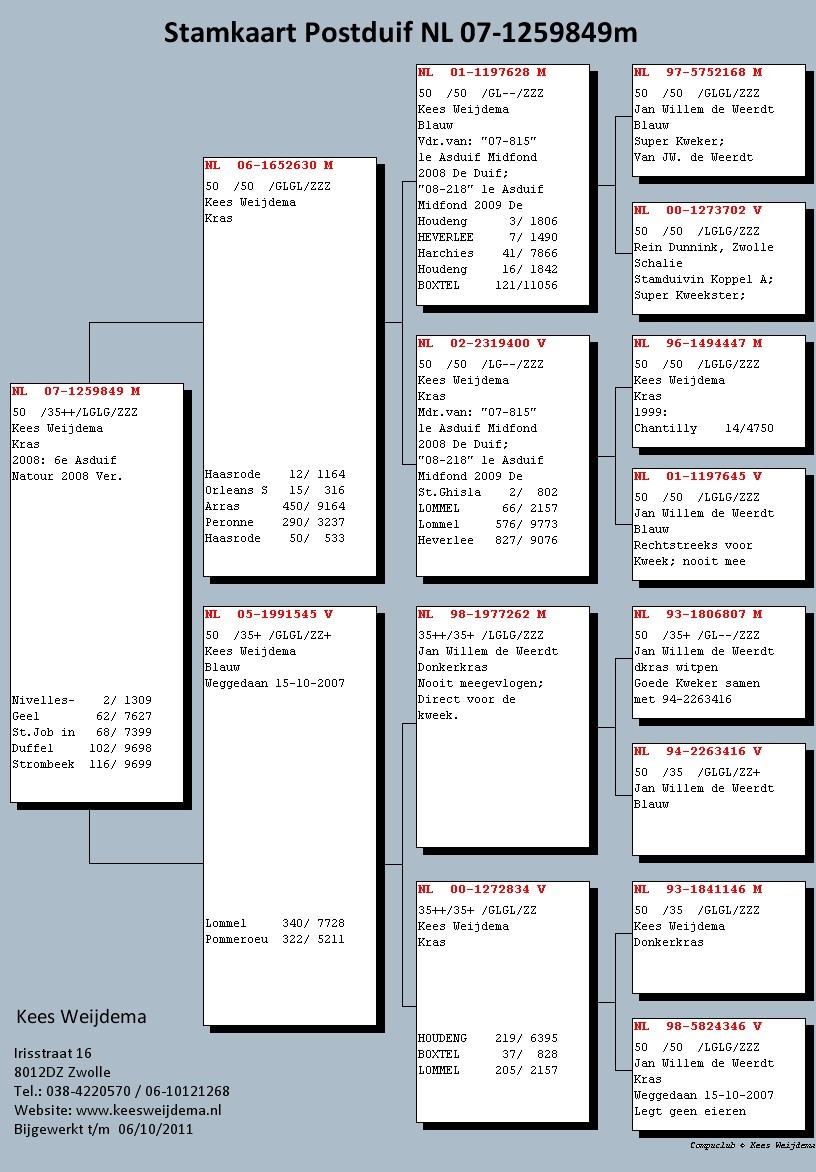
Task: Click ancestor NL 97-5752168 M header
Action: click(699, 72)
